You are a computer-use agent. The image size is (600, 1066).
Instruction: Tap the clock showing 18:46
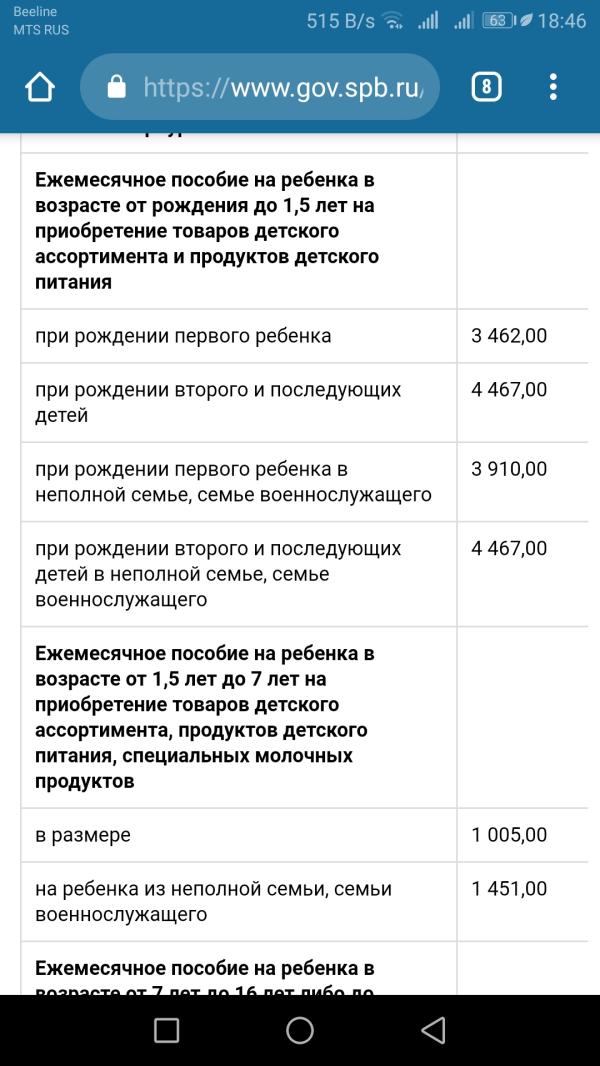click(561, 21)
